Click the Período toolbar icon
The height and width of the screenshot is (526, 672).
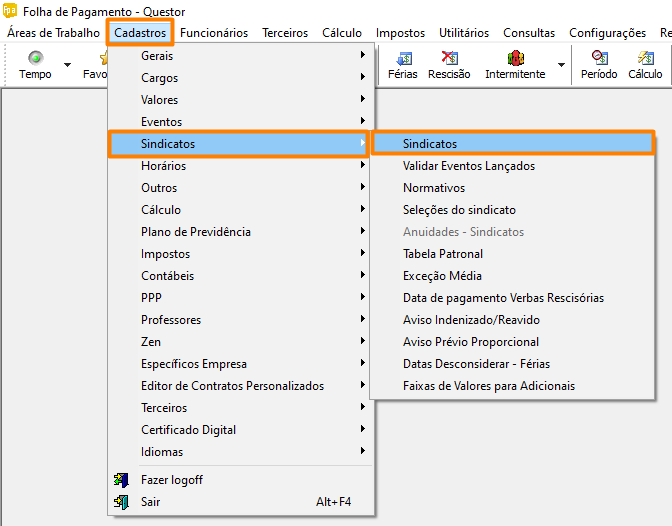[x=600, y=58]
